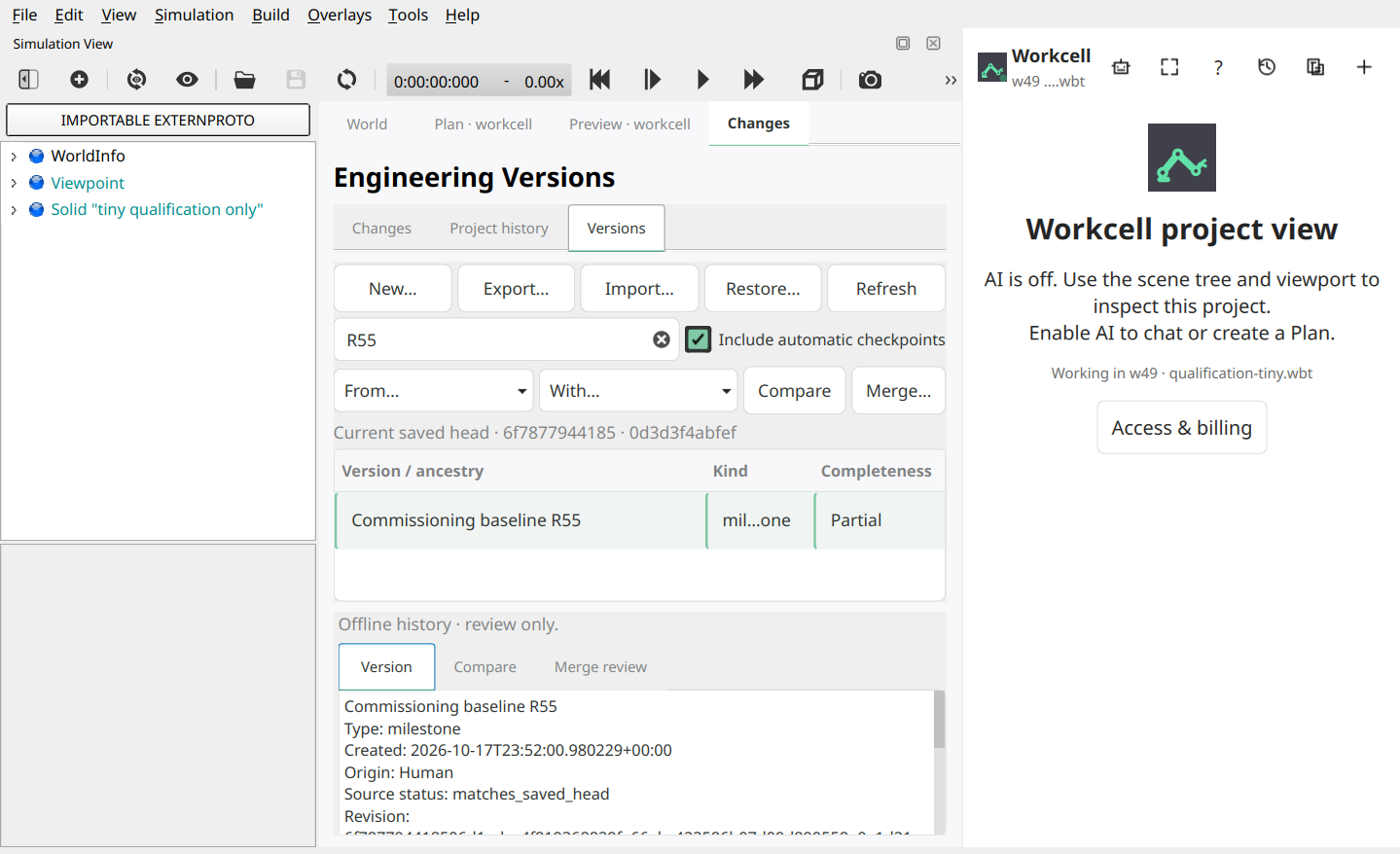Click the eye view options icon
1400x854 pixels.
187,80
